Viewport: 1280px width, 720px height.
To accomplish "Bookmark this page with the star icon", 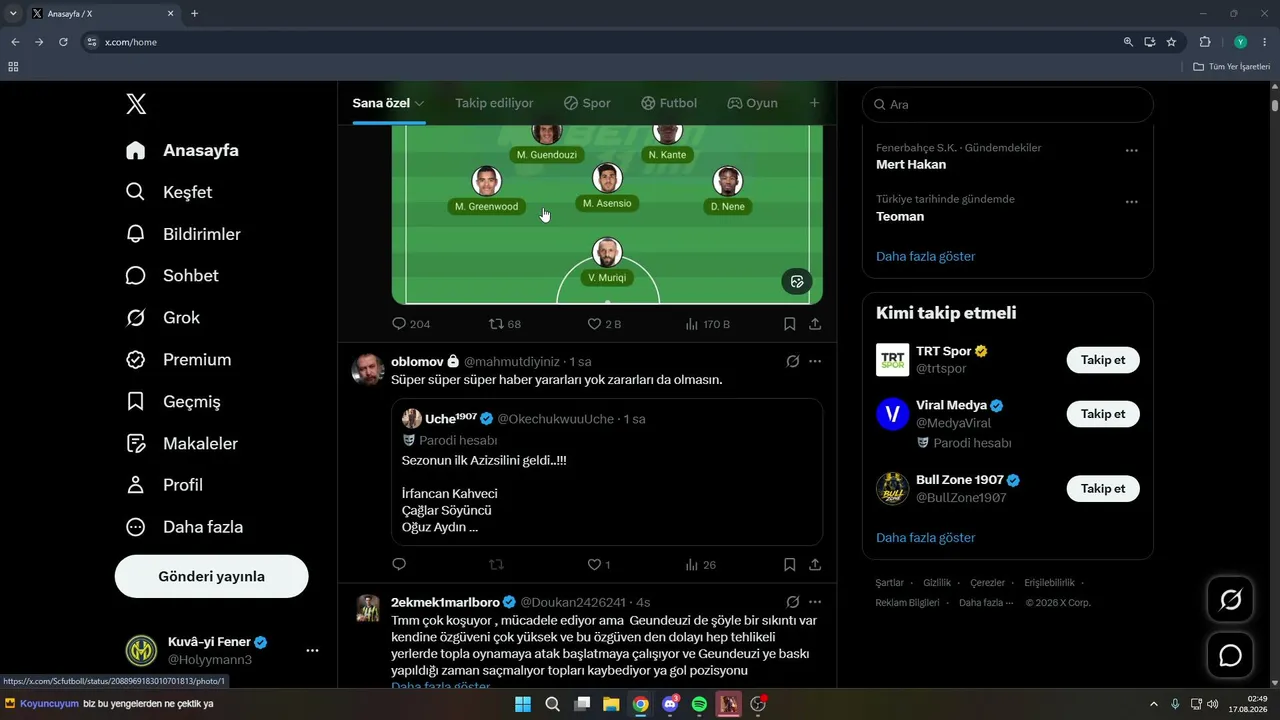I will pos(1171,42).
